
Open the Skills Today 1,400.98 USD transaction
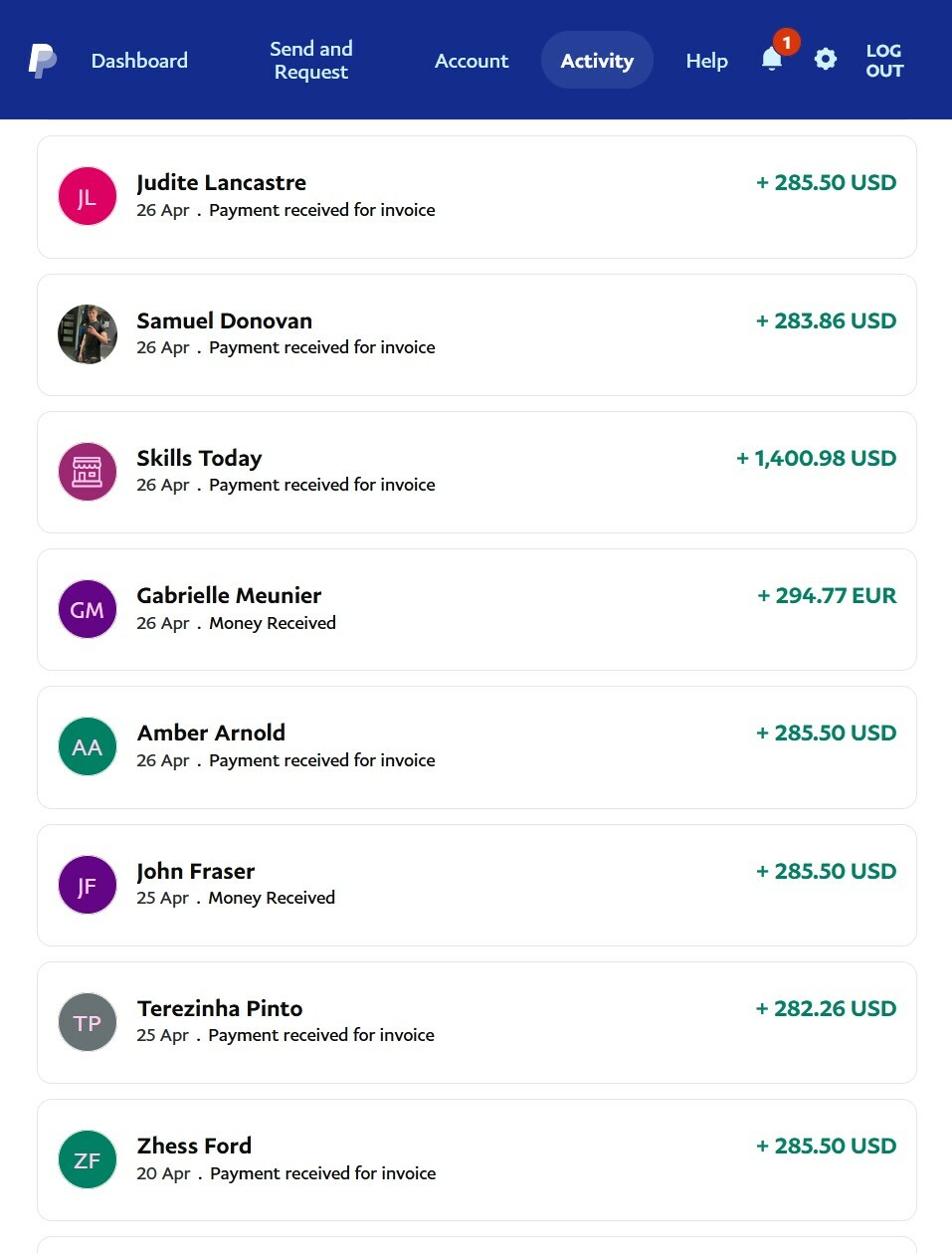pos(476,472)
